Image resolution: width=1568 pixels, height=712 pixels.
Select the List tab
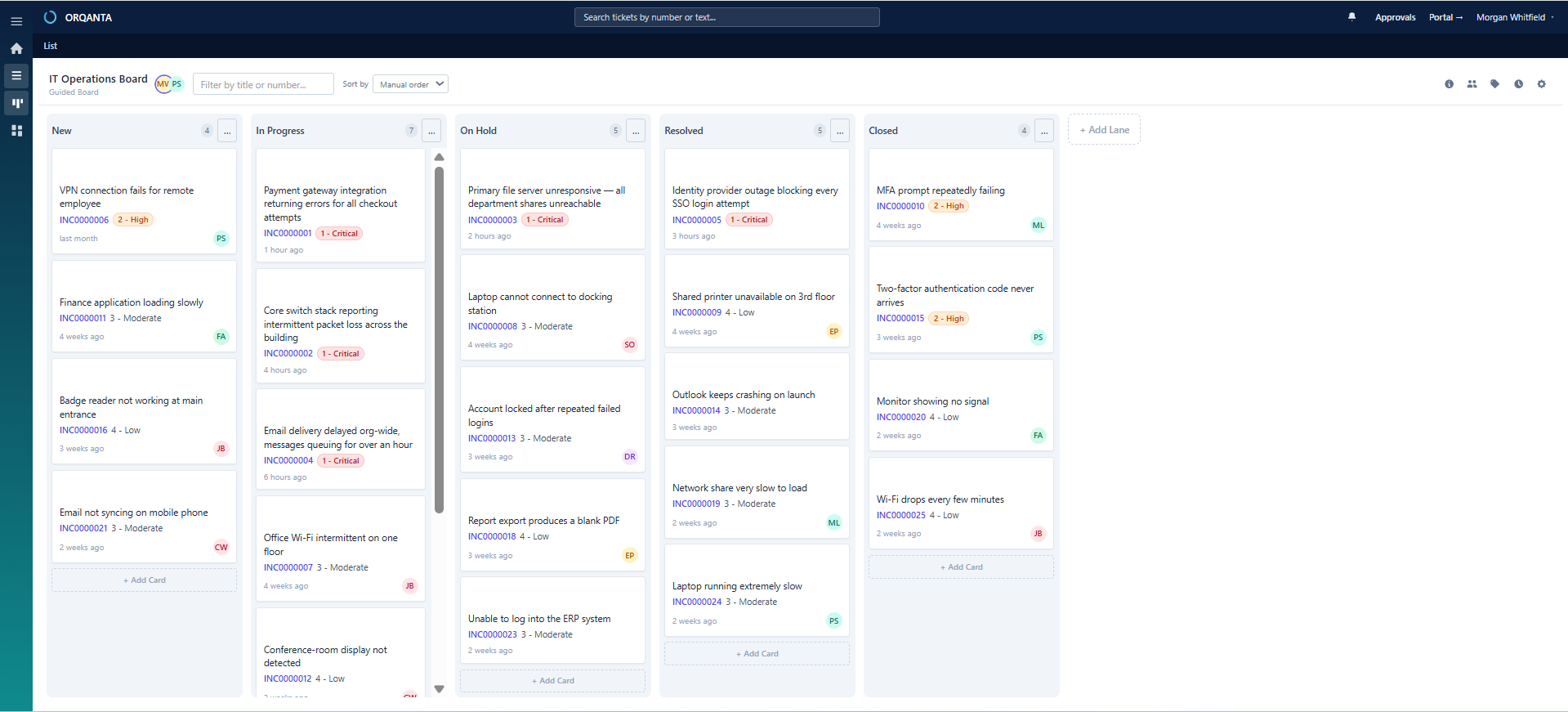tap(51, 46)
